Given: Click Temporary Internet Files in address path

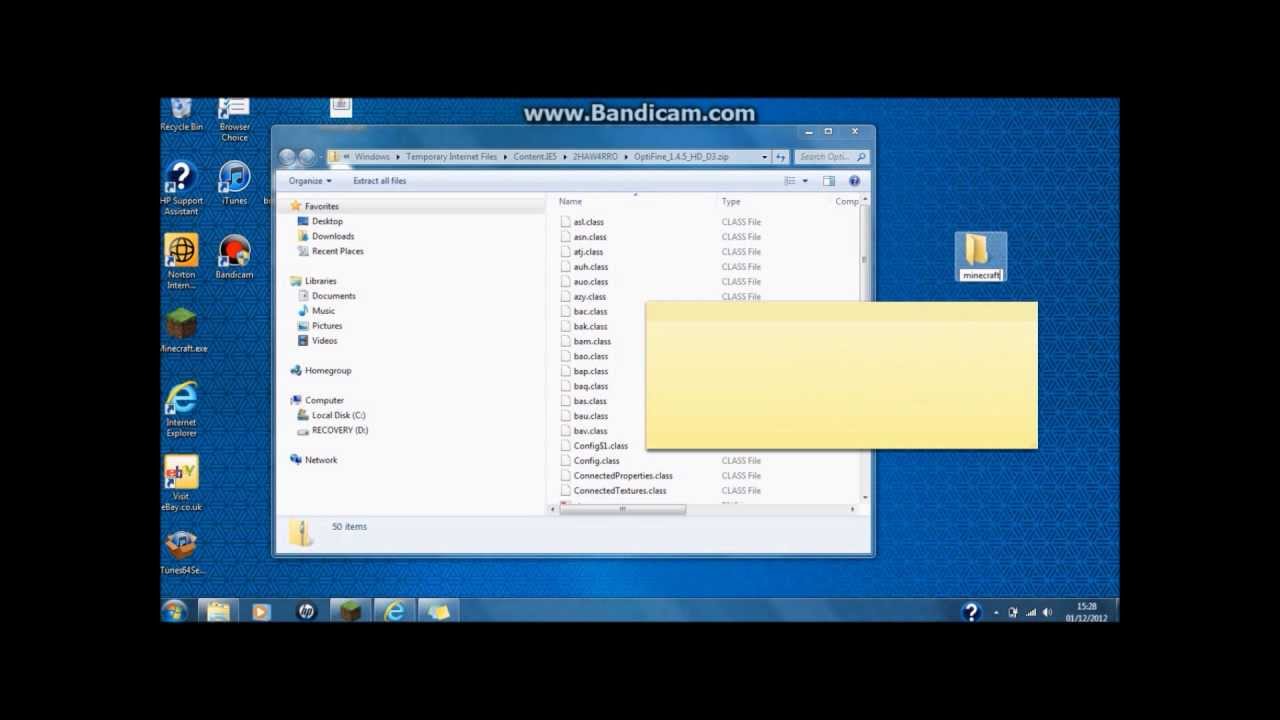Looking at the screenshot, I should pos(451,157).
